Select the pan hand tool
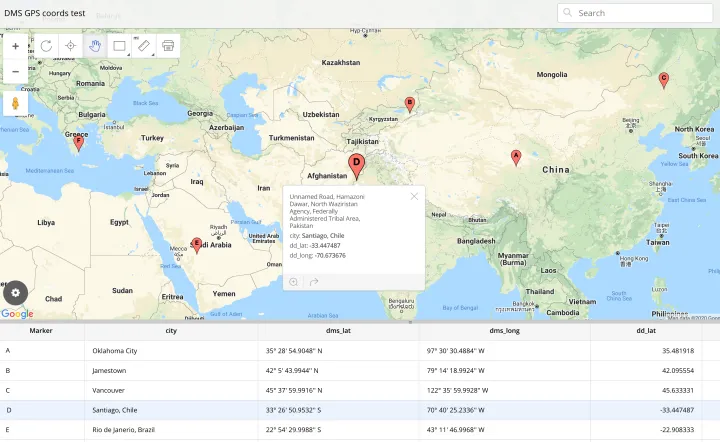720x442 pixels. pos(96,46)
